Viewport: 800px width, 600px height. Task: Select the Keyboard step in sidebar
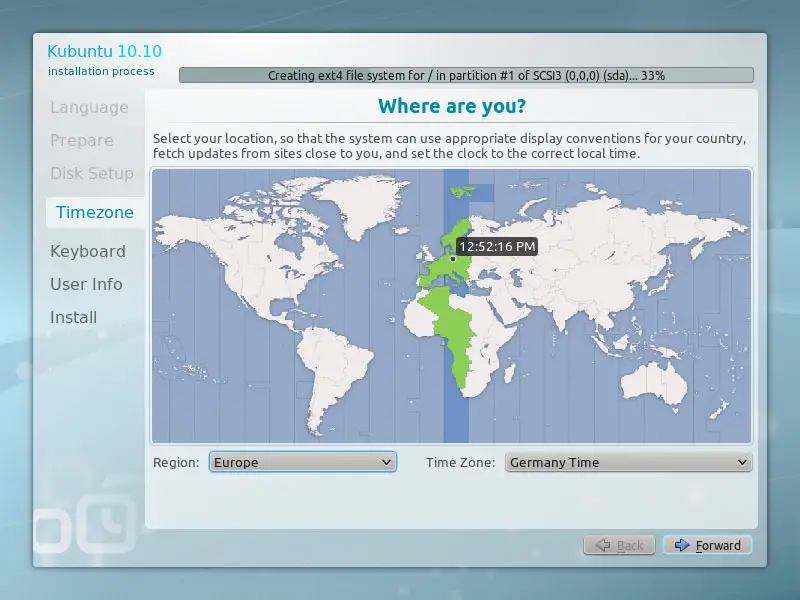click(88, 252)
